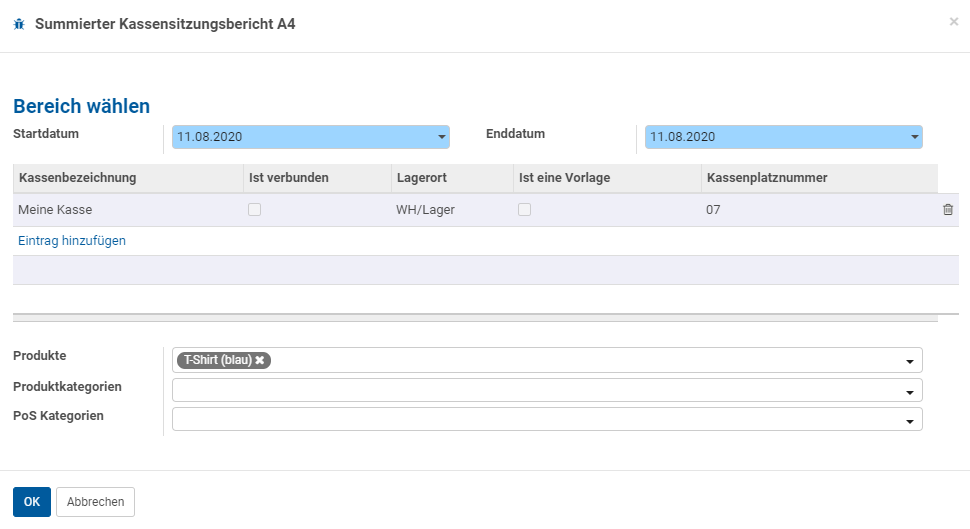Confirm the report with the OK button
970x529 pixels.
tap(32, 502)
